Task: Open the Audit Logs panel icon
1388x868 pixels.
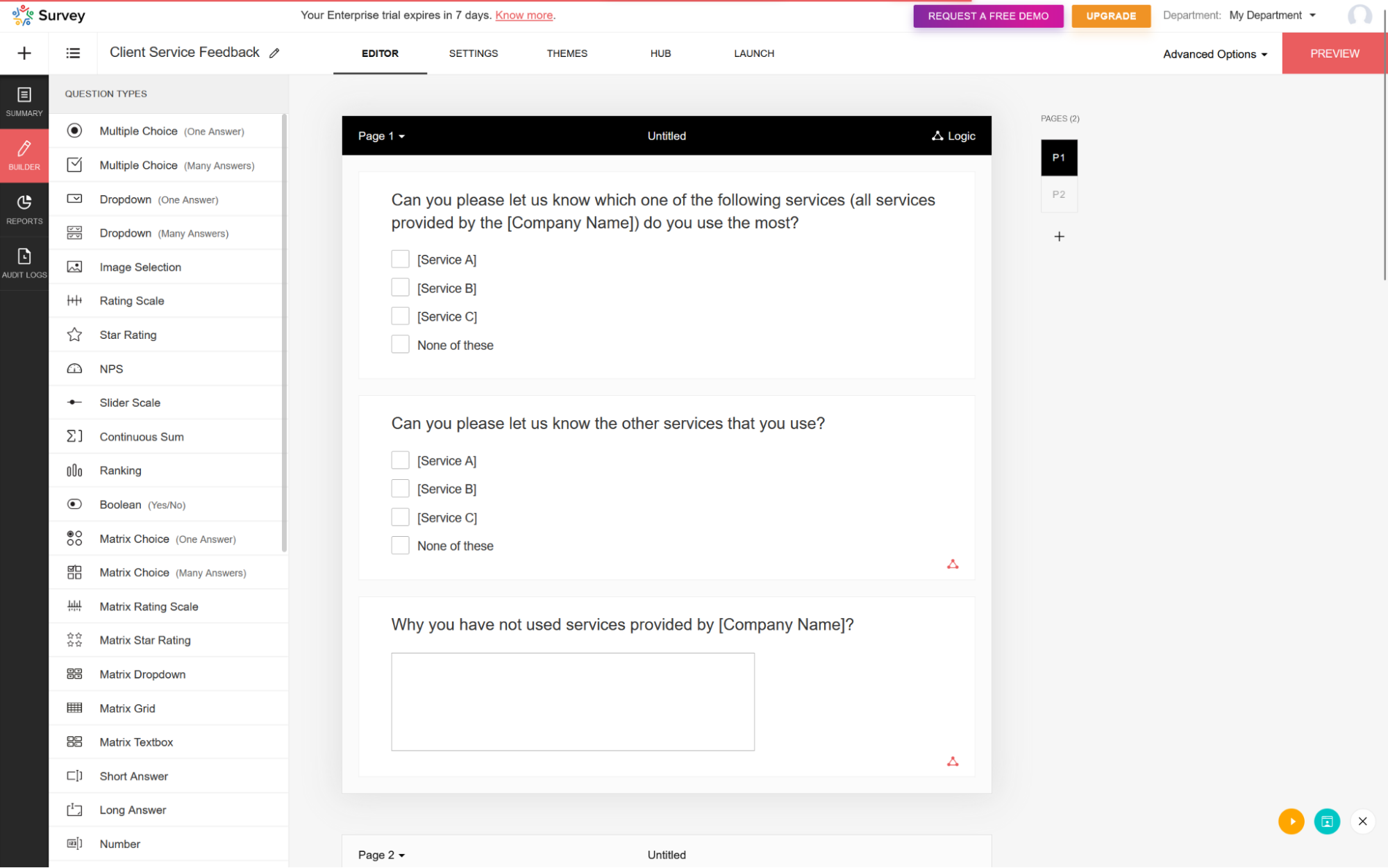Action: (x=24, y=262)
